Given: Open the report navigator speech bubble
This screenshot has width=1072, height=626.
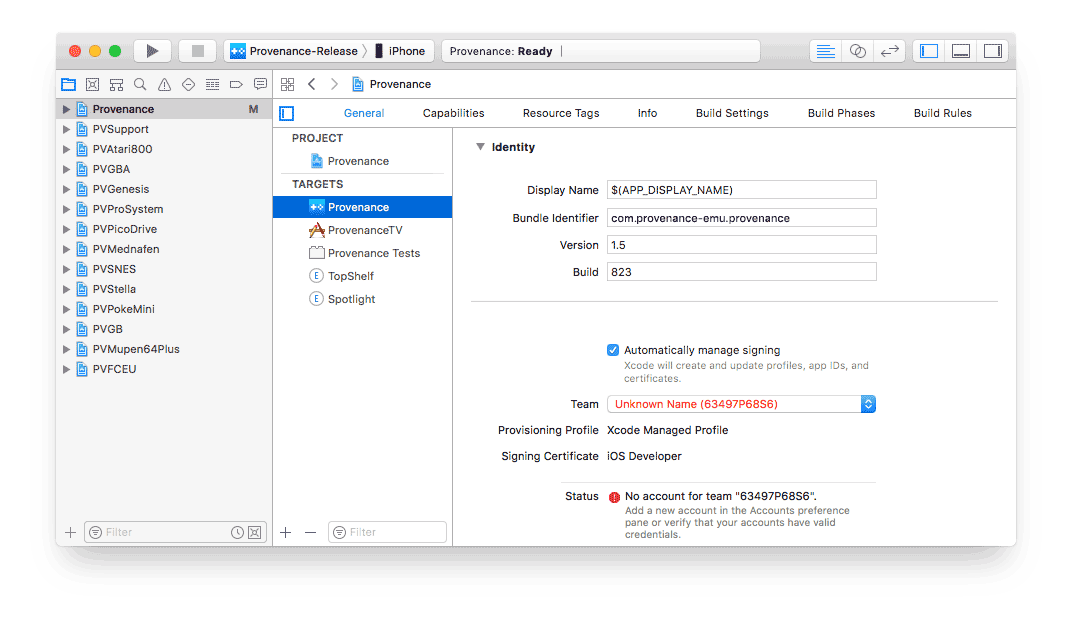Looking at the screenshot, I should pos(260,85).
